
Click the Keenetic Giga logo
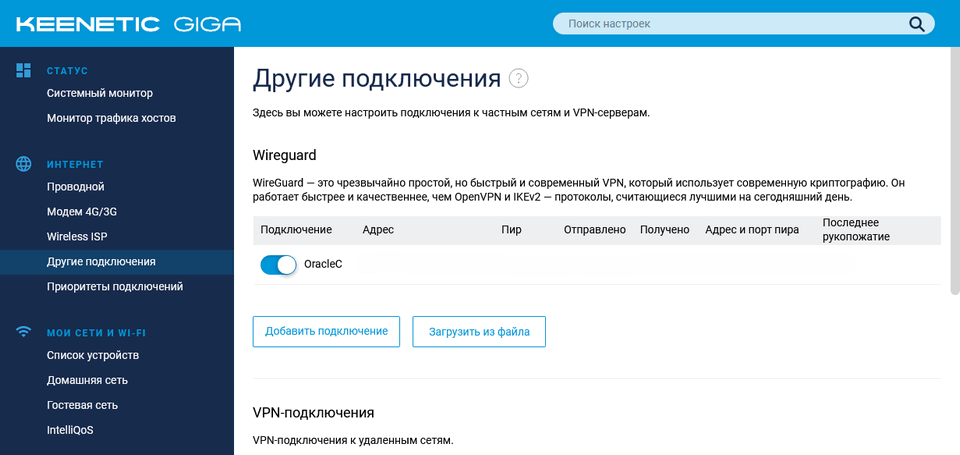tap(129, 24)
